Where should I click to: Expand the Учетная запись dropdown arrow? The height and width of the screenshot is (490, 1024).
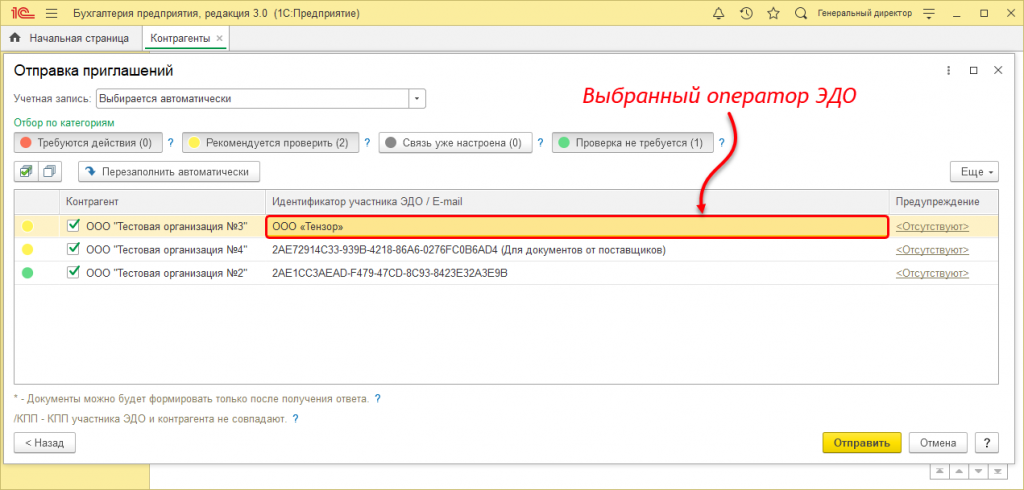pos(417,99)
